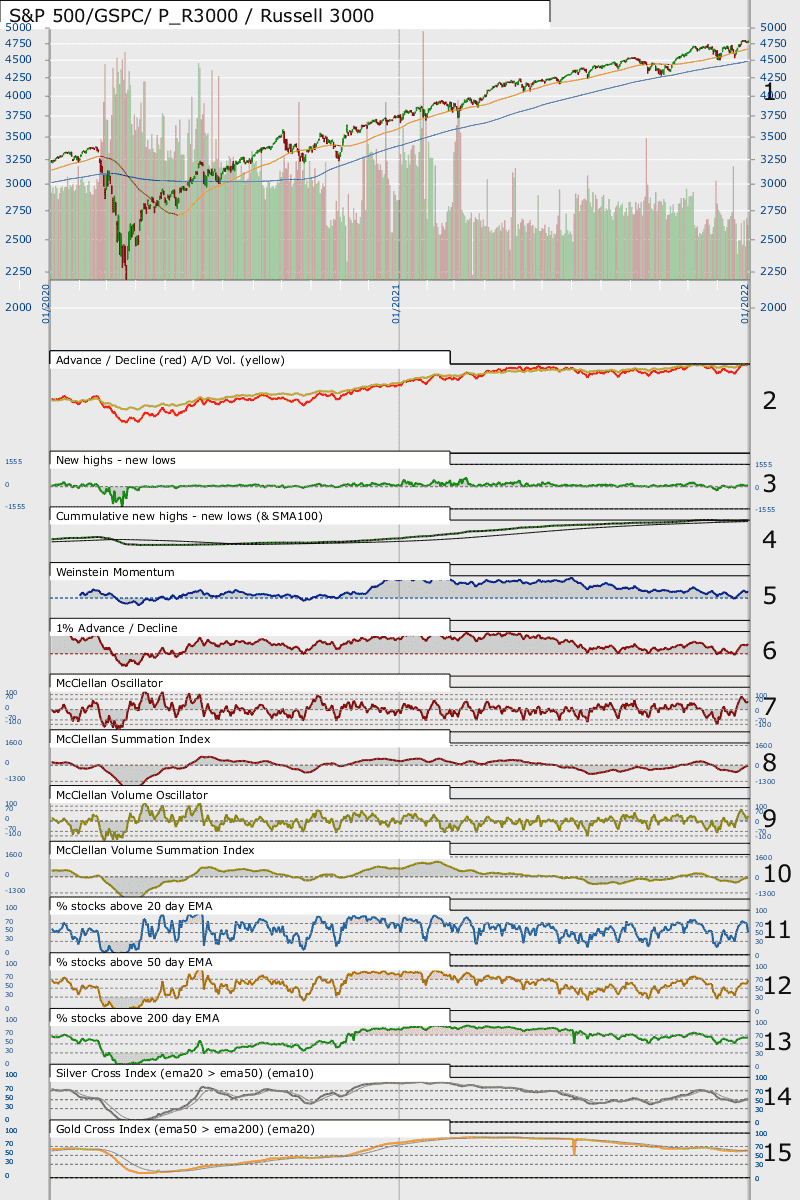Click the '4250' value on the left price axis
800x1200 pixels.
pyautogui.click(x=17, y=76)
